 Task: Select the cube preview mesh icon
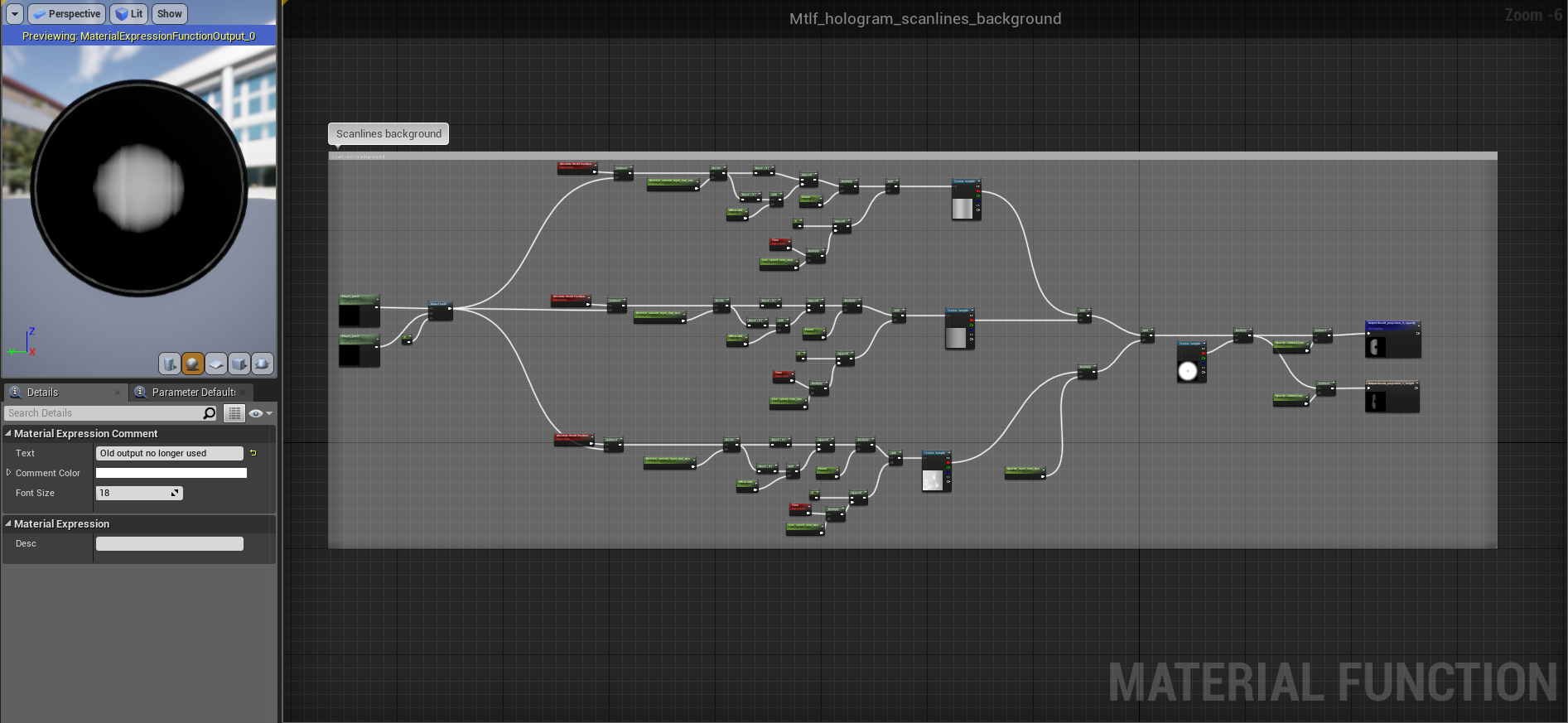pyautogui.click(x=239, y=364)
